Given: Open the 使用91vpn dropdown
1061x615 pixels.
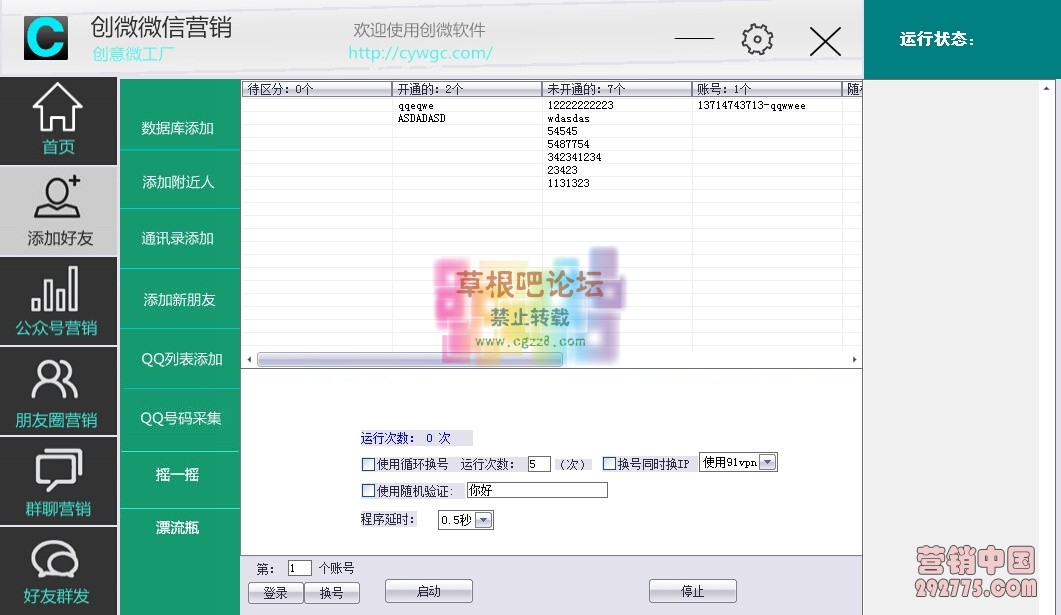Looking at the screenshot, I should click(x=766, y=462).
